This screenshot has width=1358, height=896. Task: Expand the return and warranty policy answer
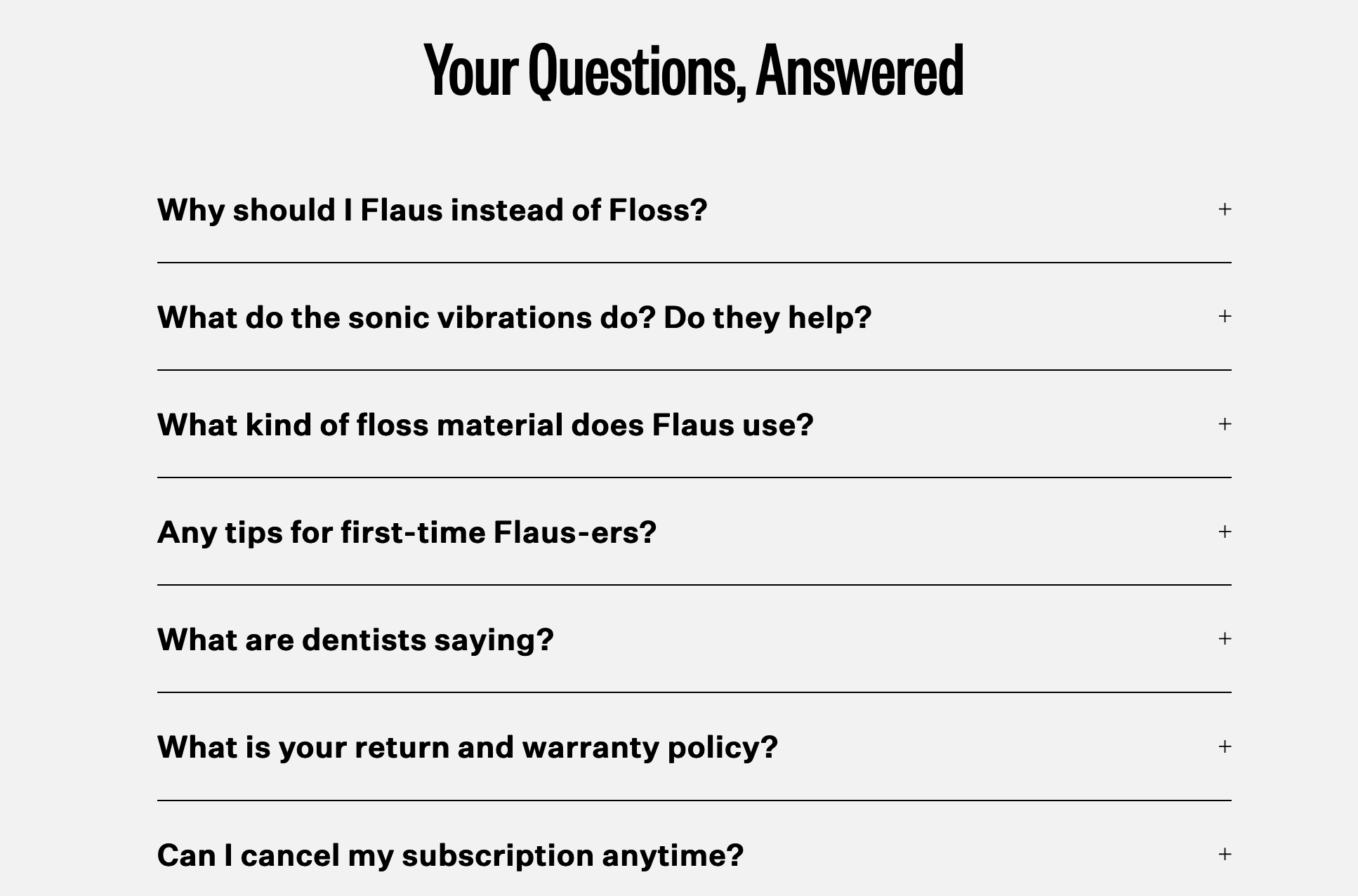tap(467, 747)
